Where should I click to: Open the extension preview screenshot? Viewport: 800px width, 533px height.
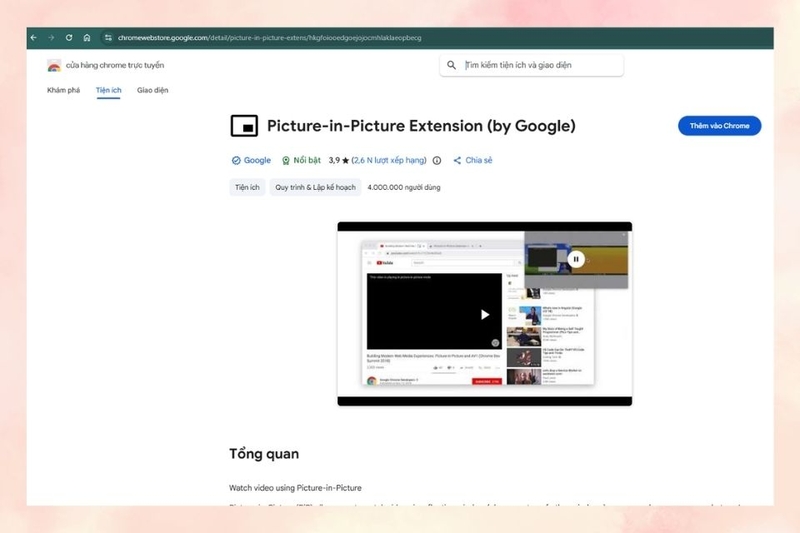tap(485, 314)
